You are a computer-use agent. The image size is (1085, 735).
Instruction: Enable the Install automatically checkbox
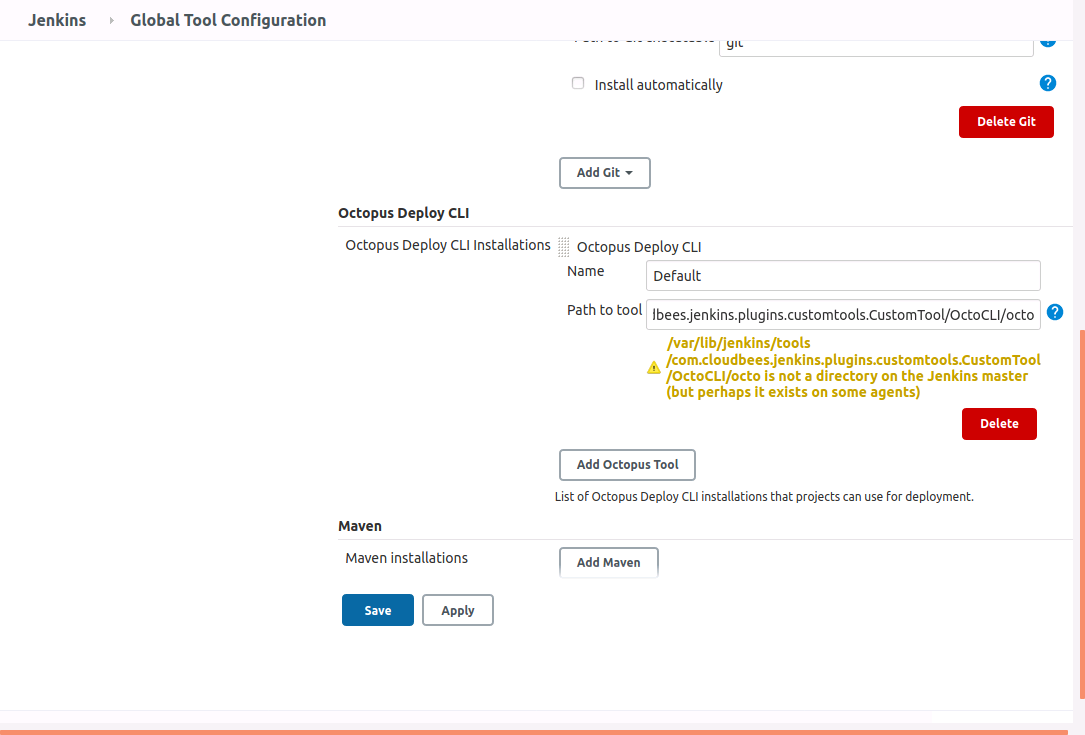click(578, 84)
